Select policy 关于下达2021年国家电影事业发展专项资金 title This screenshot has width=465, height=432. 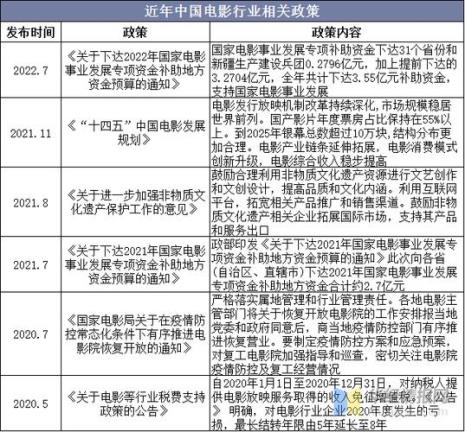[135, 265]
